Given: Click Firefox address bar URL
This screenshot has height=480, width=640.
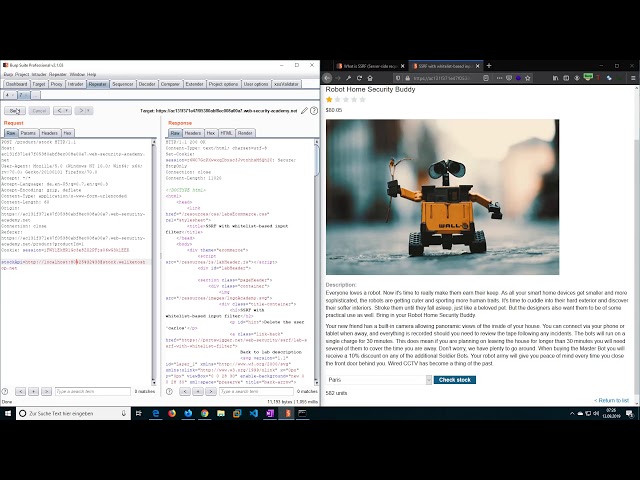Looking at the screenshot, I should coord(441,78).
